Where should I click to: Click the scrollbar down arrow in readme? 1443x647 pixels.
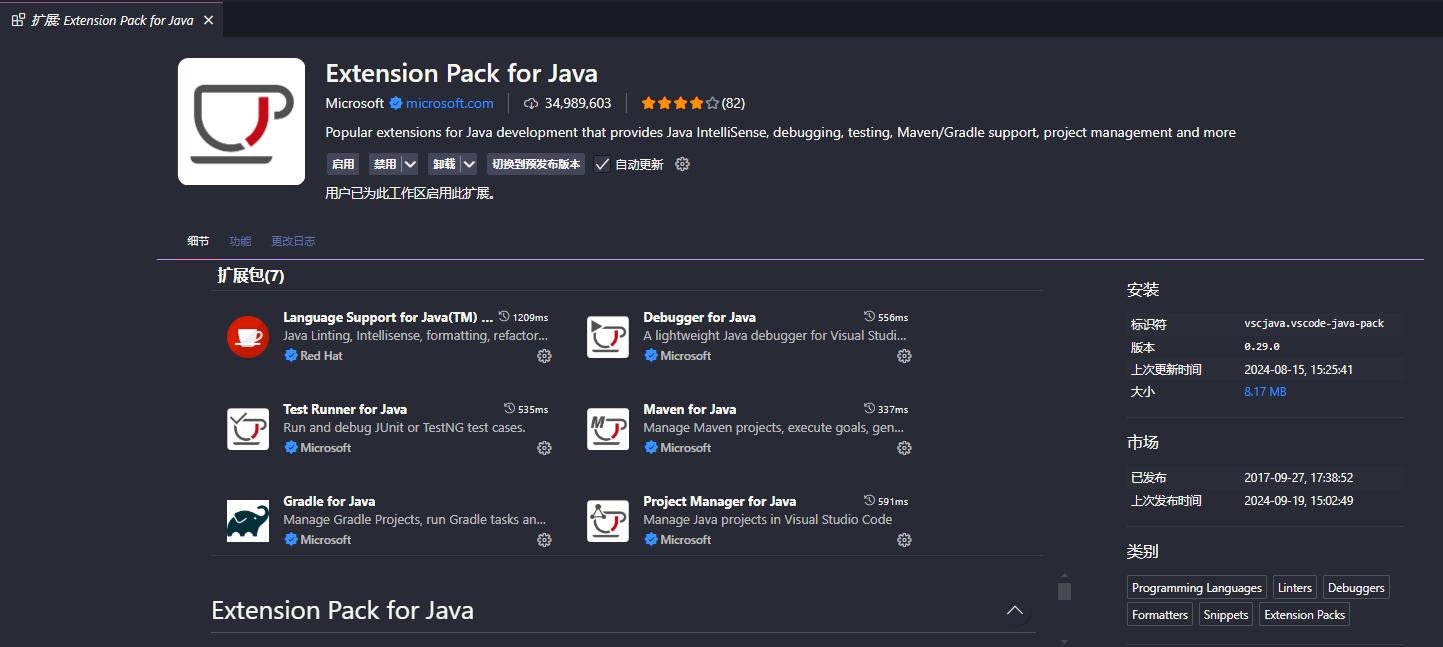1065,640
